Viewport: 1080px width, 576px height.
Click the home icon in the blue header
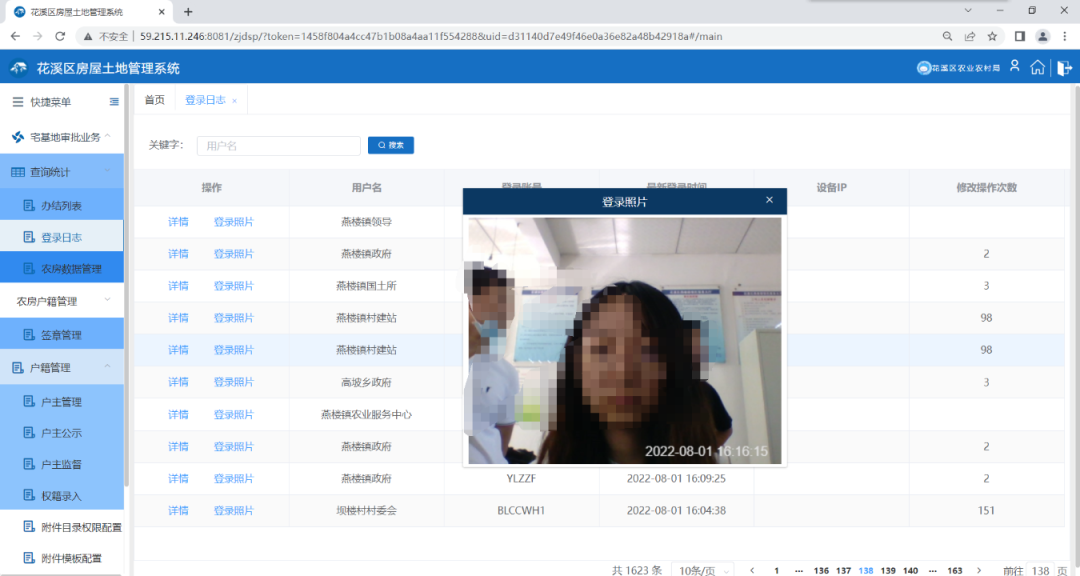click(1038, 68)
